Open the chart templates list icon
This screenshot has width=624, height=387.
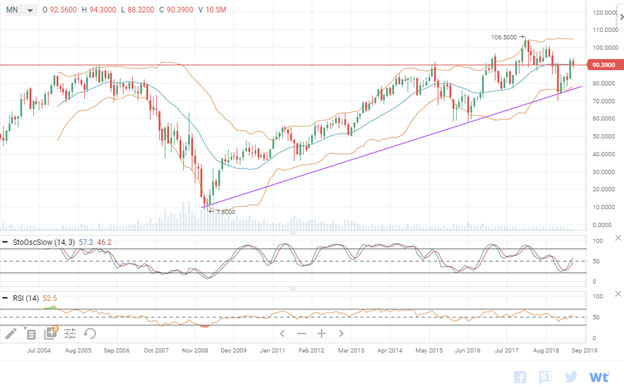tap(30, 333)
